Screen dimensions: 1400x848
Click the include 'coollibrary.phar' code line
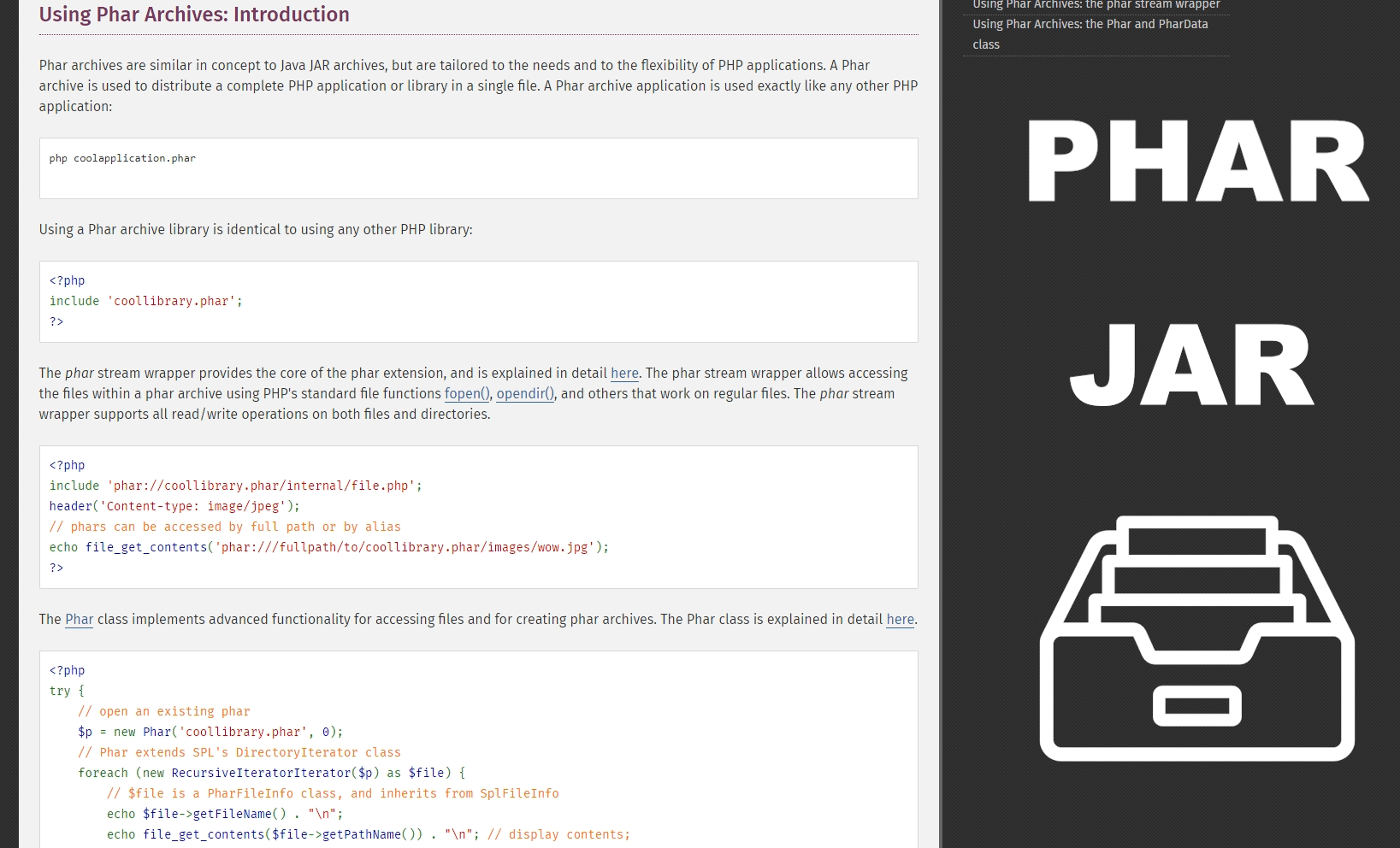146,301
